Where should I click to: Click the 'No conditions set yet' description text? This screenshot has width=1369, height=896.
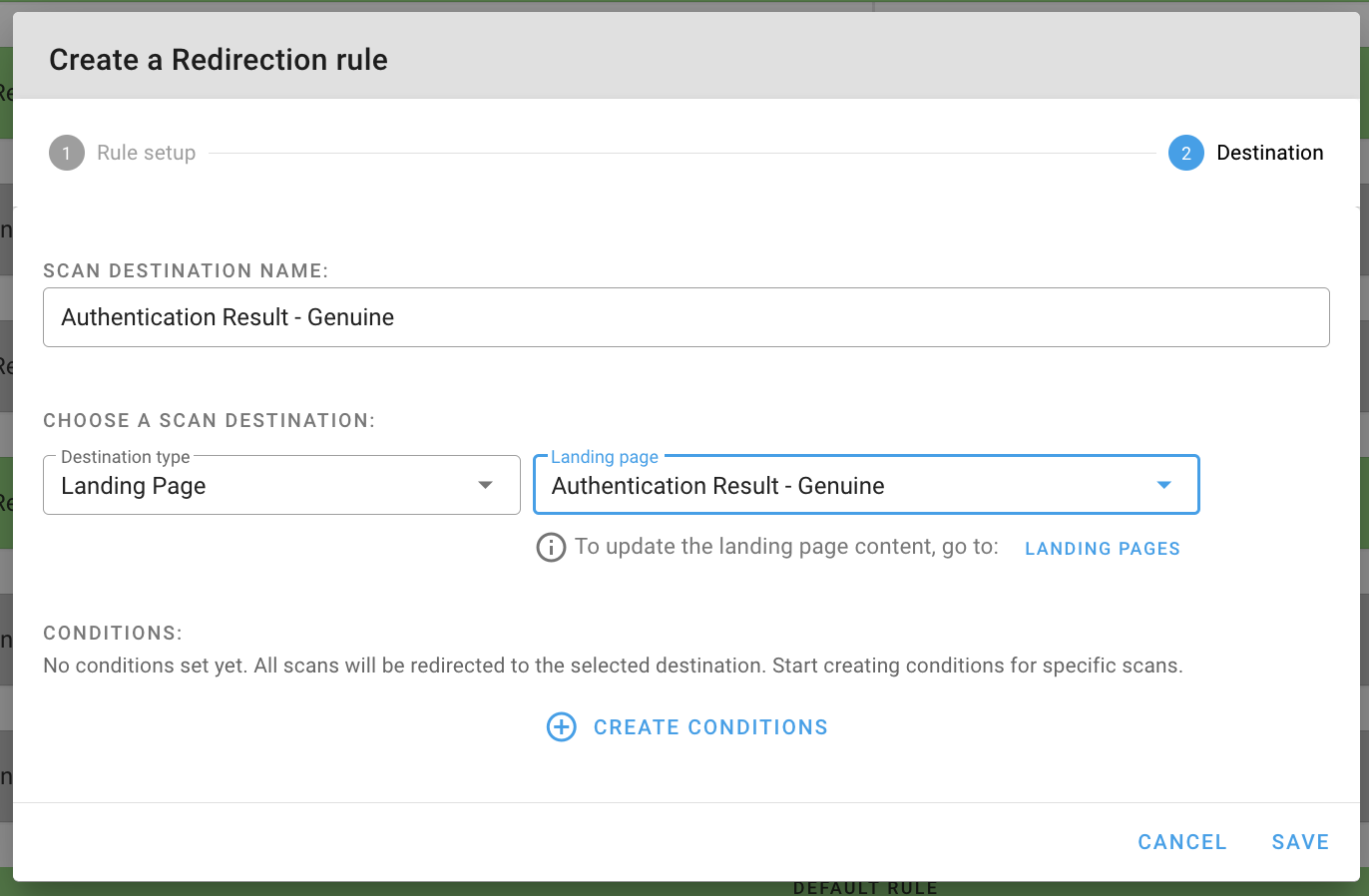pos(613,666)
